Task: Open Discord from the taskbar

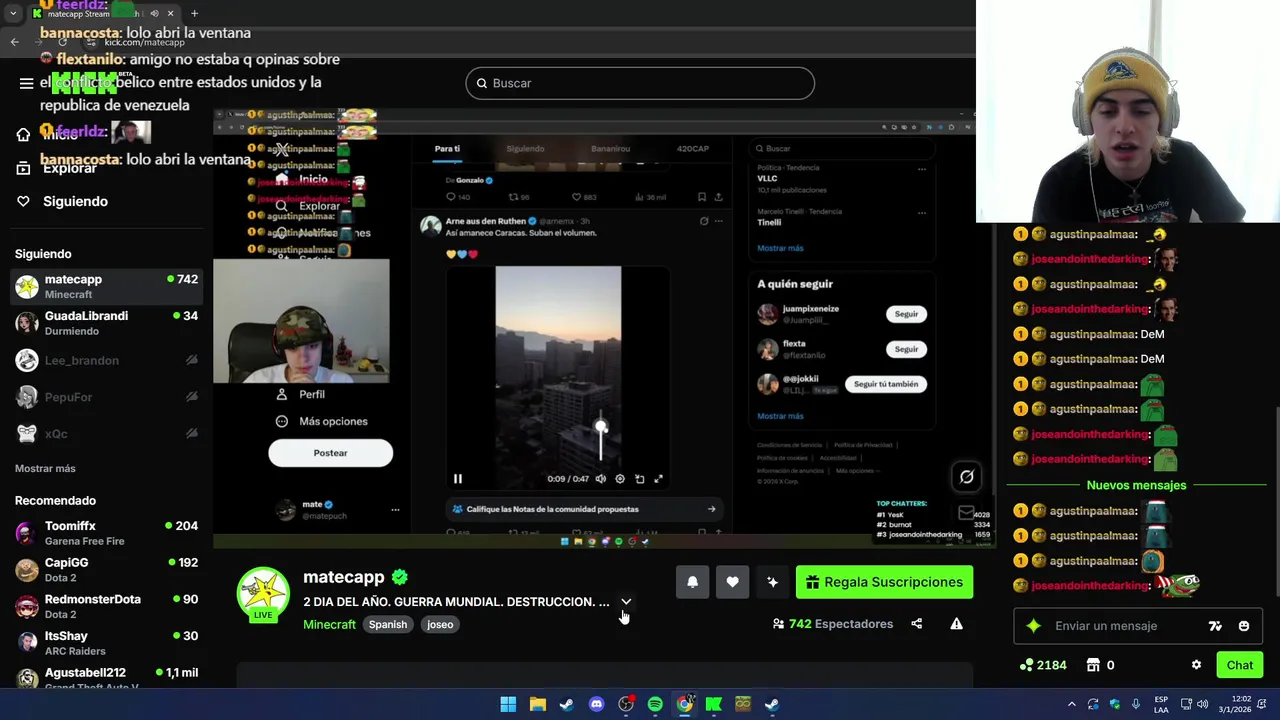Action: click(597, 704)
